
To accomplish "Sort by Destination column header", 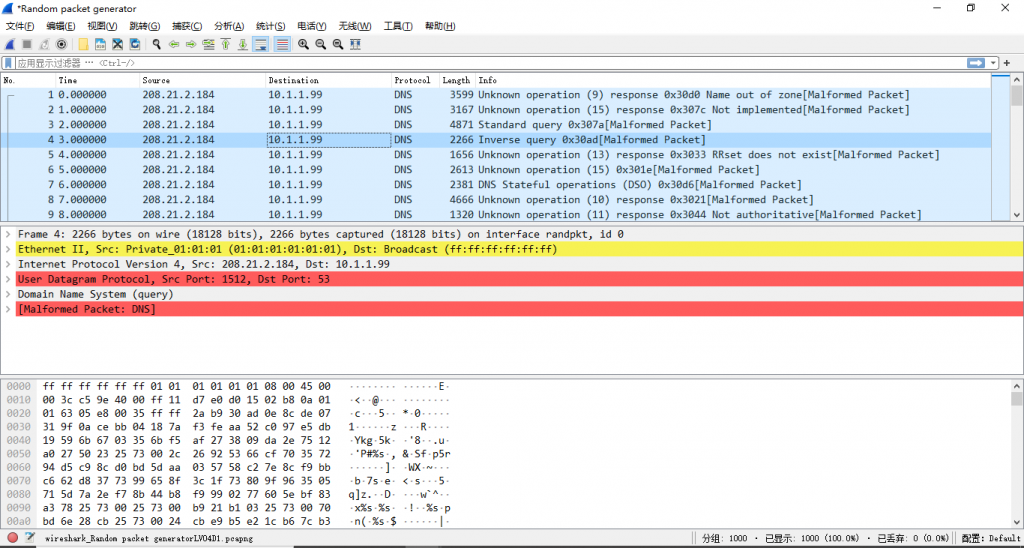I will [328, 80].
